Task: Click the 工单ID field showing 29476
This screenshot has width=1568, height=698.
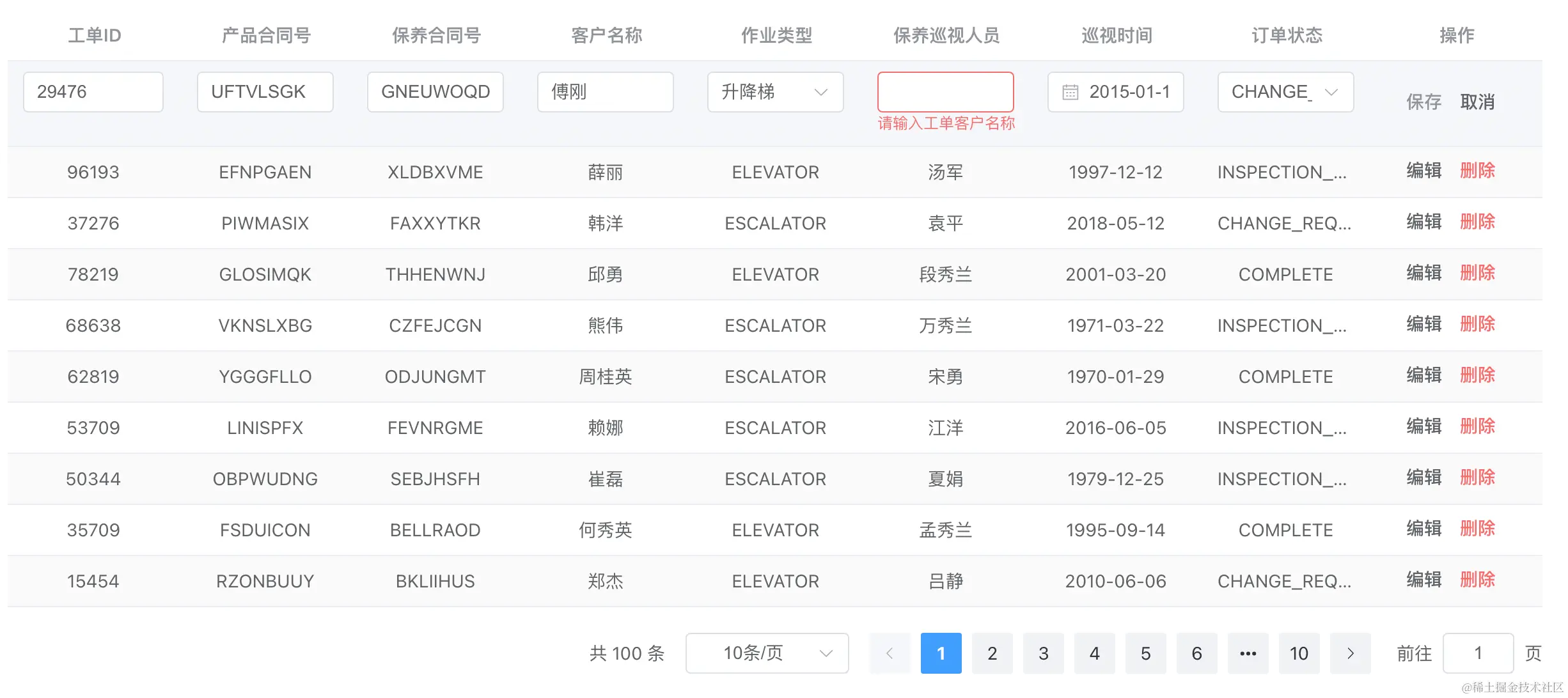Action: (x=93, y=92)
